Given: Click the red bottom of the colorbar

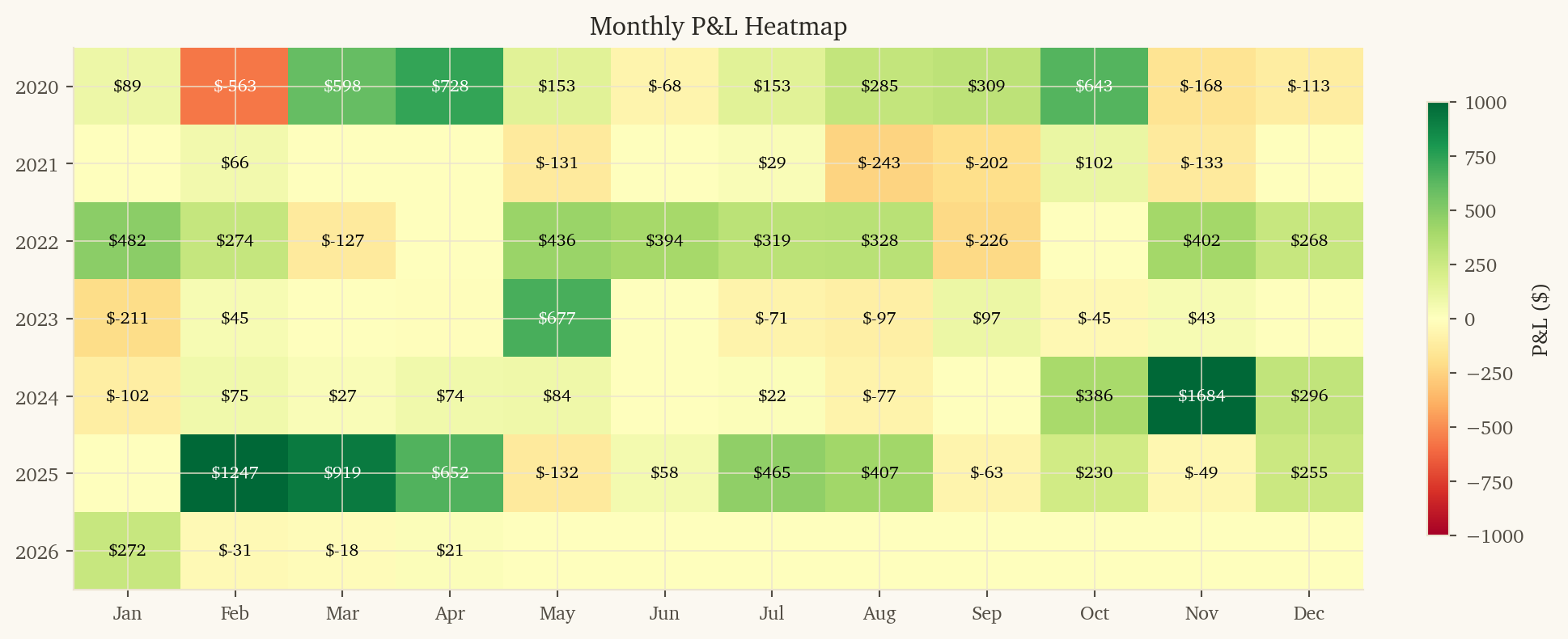Looking at the screenshot, I should (x=1438, y=529).
